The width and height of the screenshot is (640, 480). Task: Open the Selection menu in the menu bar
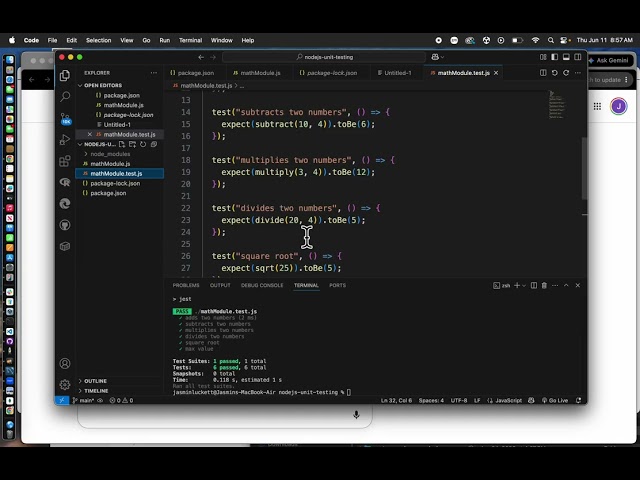pos(98,40)
